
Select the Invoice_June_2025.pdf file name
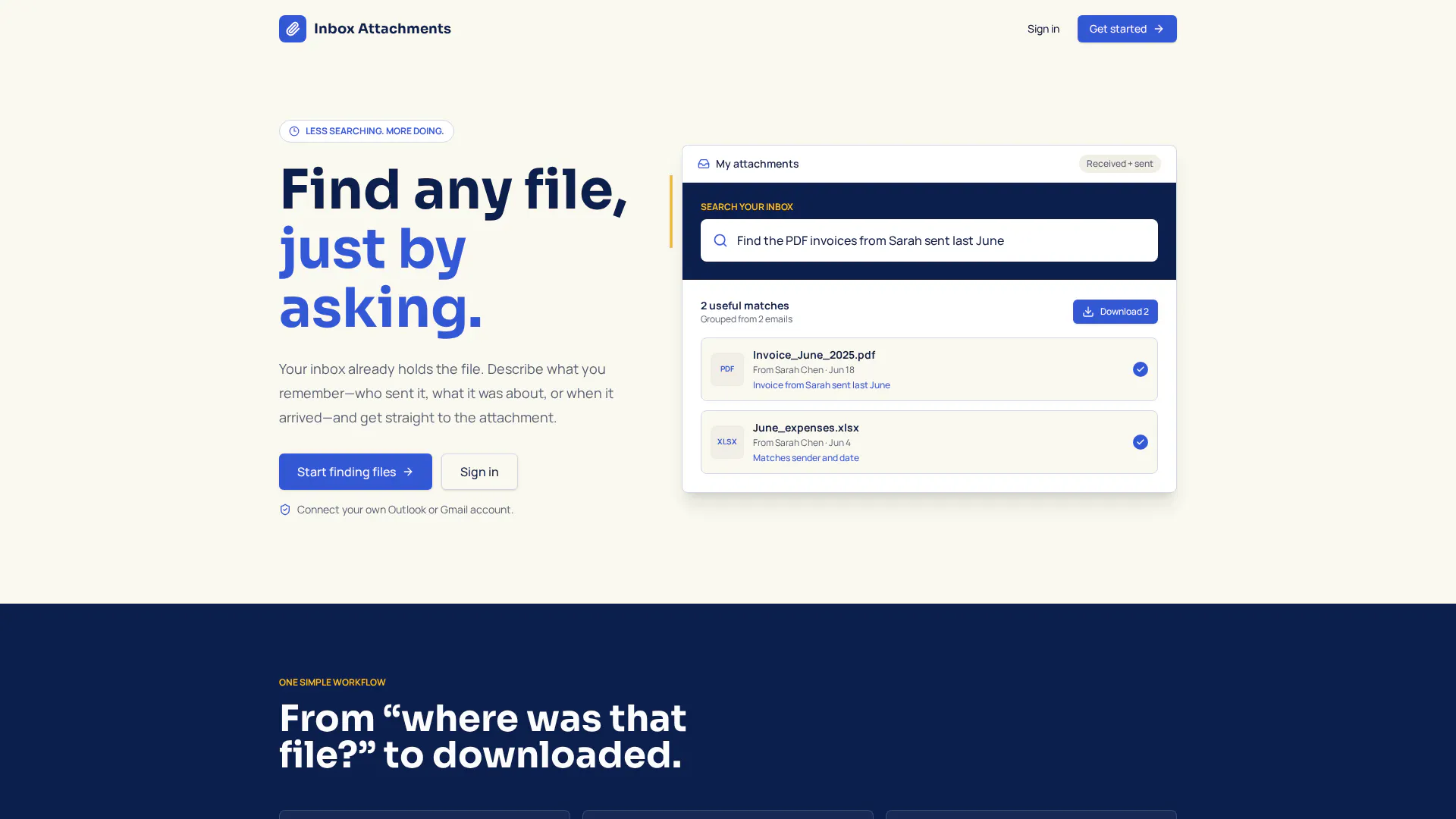814,355
